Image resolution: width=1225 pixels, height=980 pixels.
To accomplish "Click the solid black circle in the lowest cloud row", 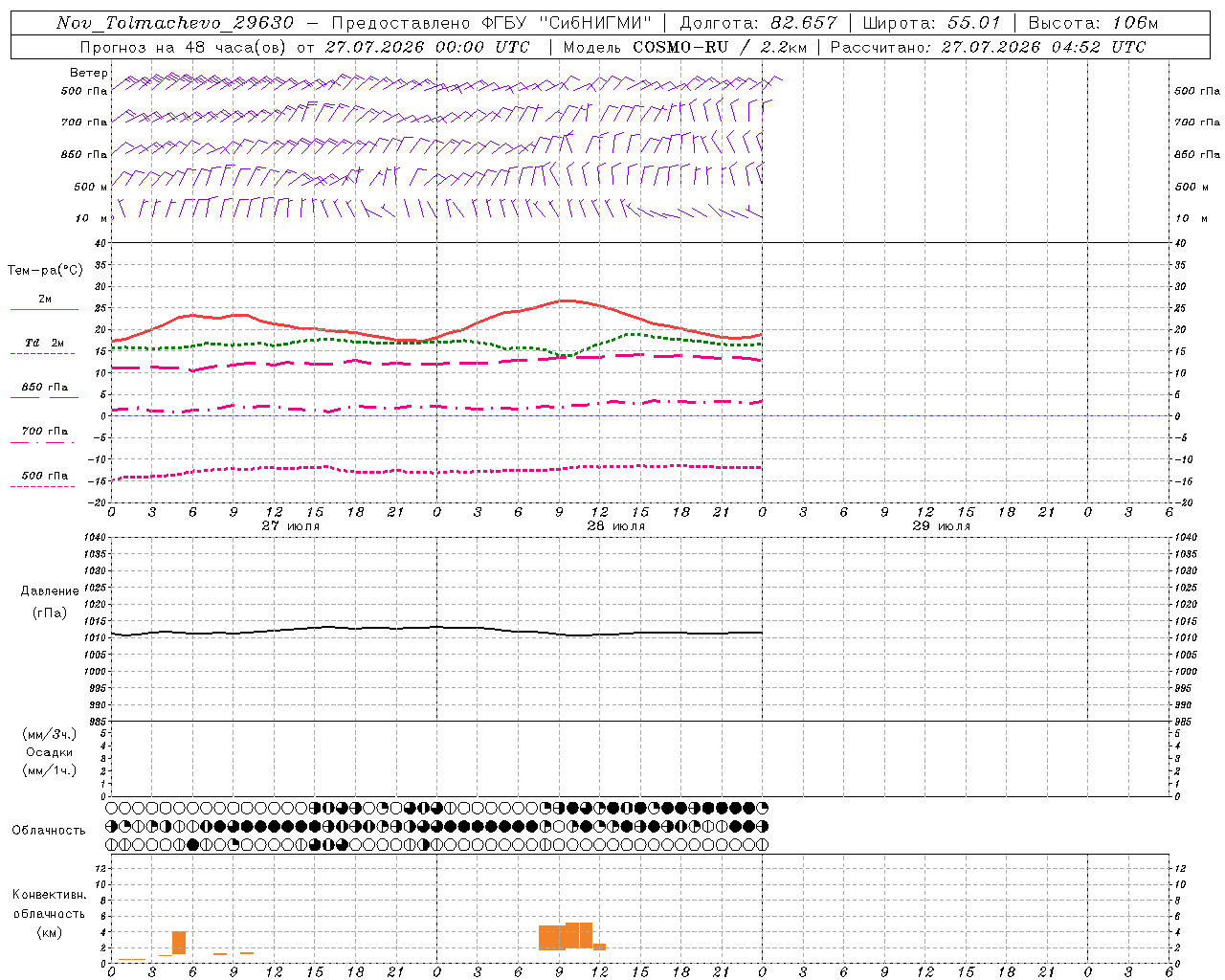I will tap(192, 845).
